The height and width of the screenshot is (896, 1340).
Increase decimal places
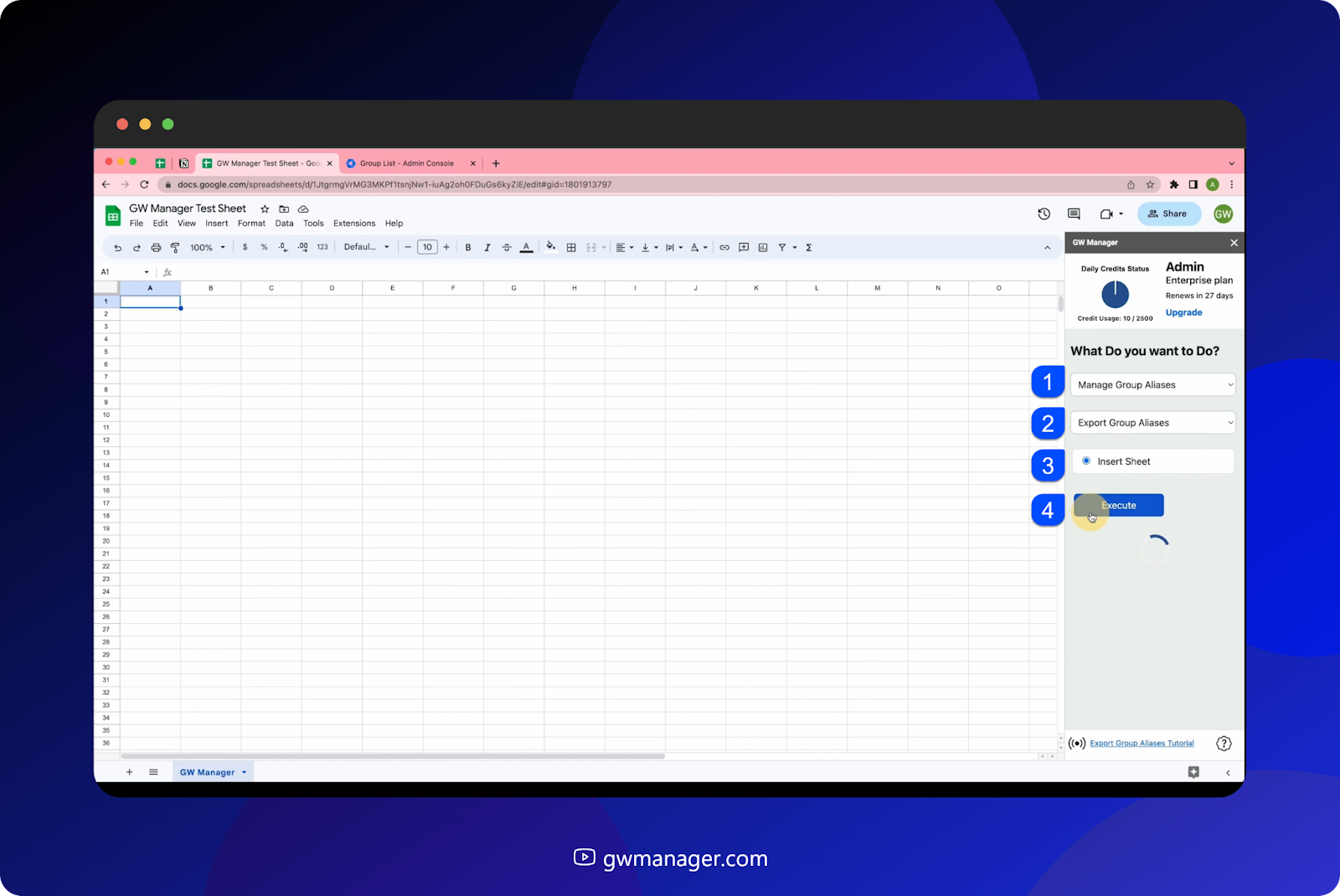[302, 248]
